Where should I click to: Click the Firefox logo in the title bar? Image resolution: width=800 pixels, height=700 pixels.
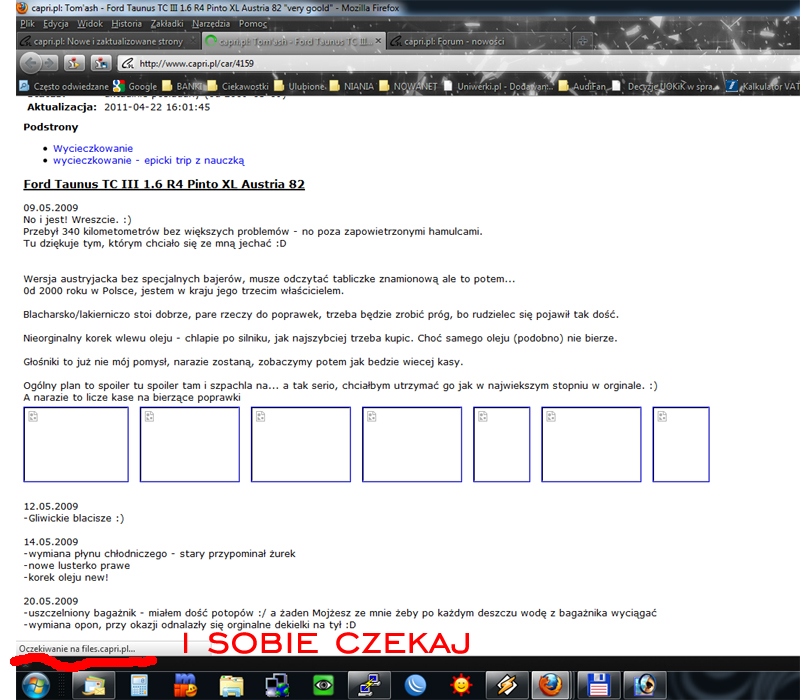(x=21, y=8)
